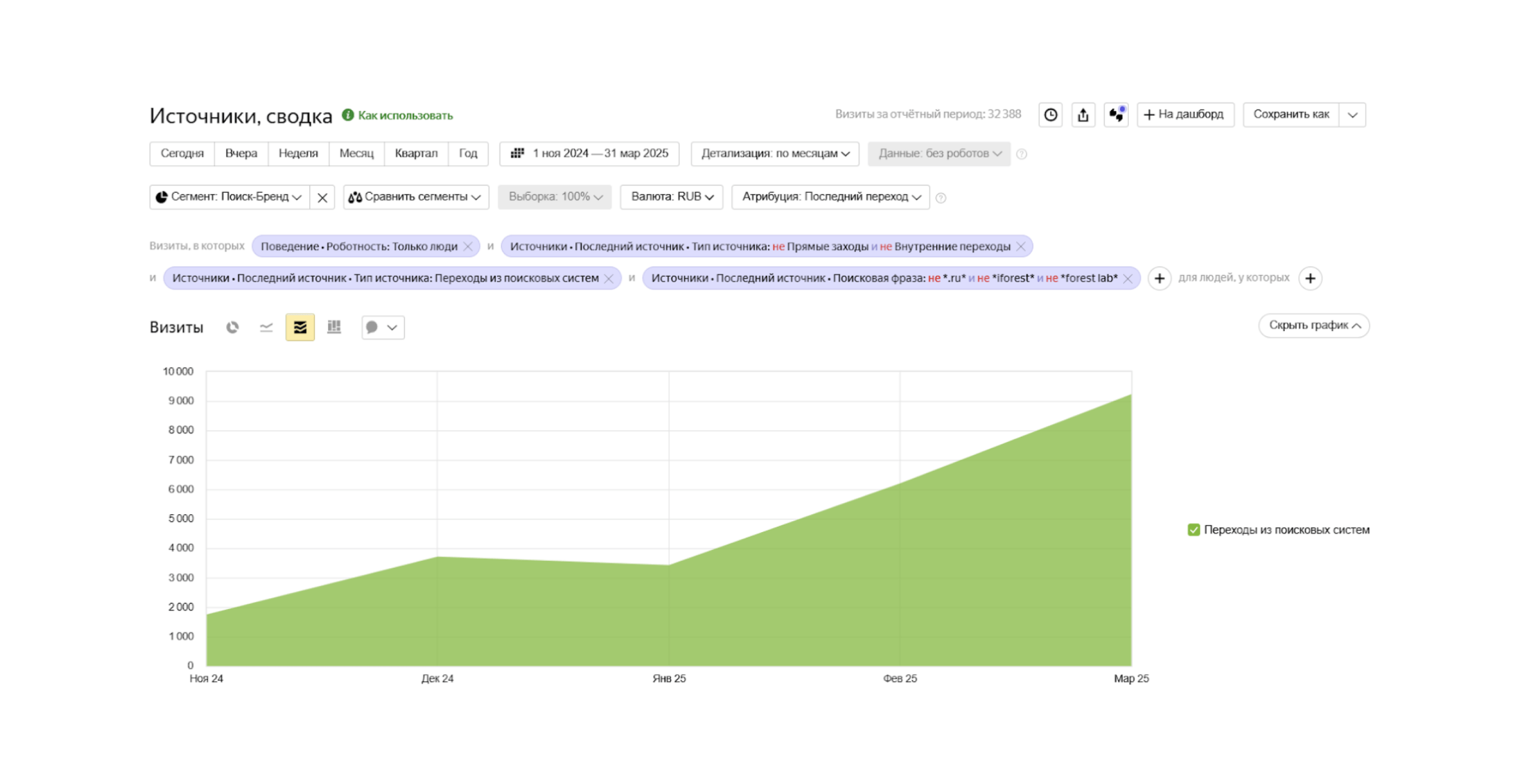Collapse chart with Скрыть график
Image resolution: width=1518 pixels, height=784 pixels.
coord(1314,325)
